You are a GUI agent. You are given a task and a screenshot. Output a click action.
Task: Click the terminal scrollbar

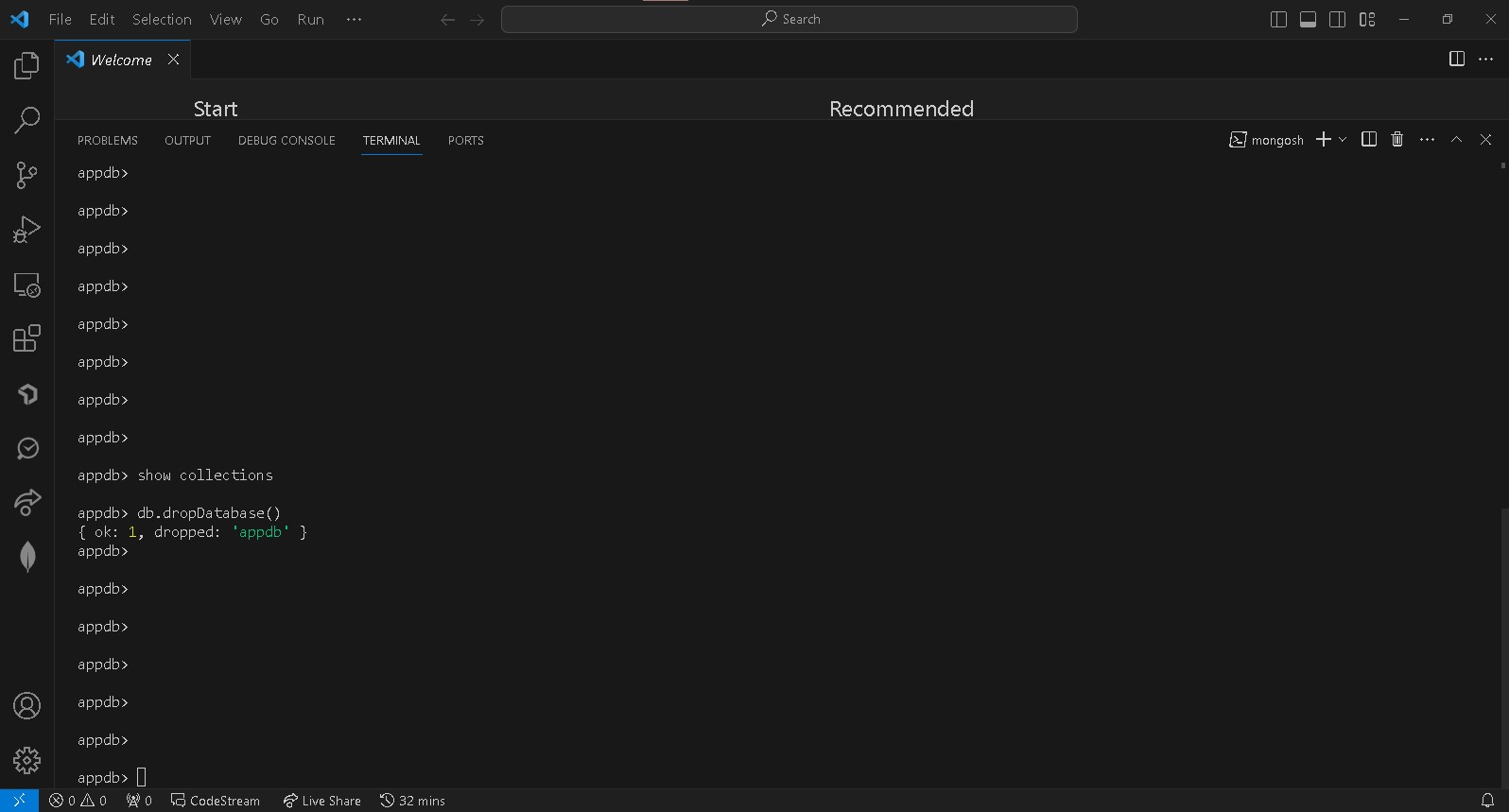[x=1502, y=643]
